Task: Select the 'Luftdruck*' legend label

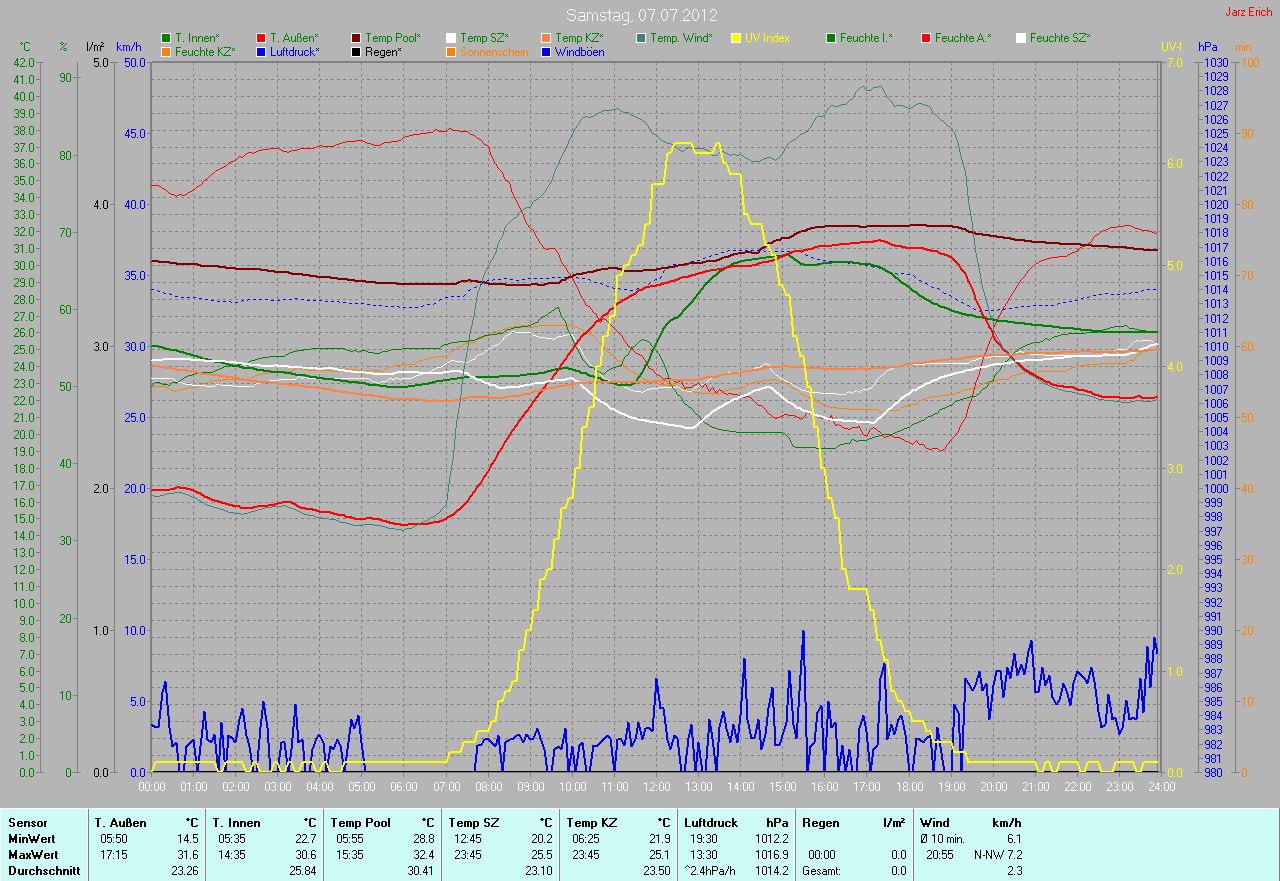Action: tap(294, 51)
